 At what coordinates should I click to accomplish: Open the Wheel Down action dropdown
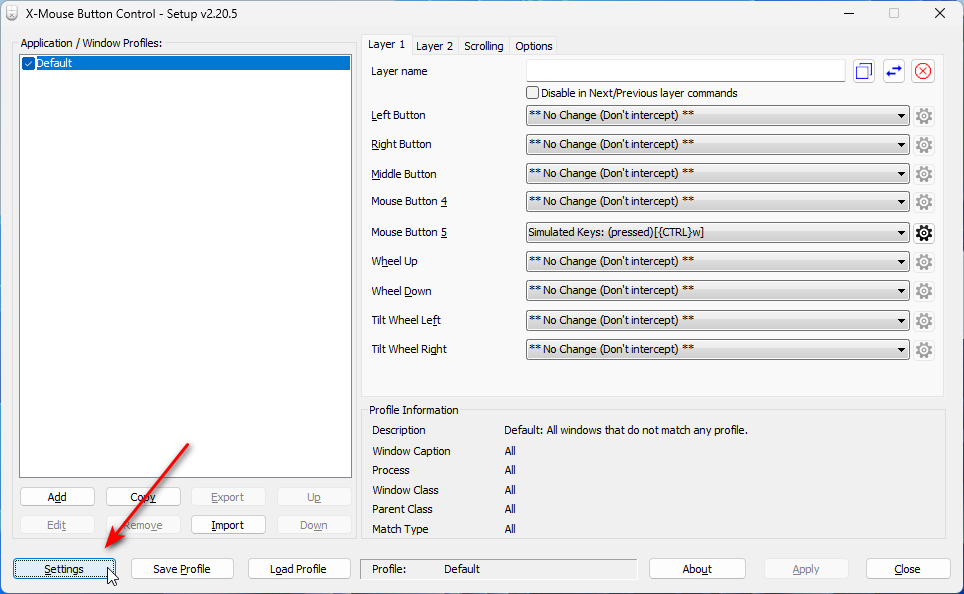717,291
